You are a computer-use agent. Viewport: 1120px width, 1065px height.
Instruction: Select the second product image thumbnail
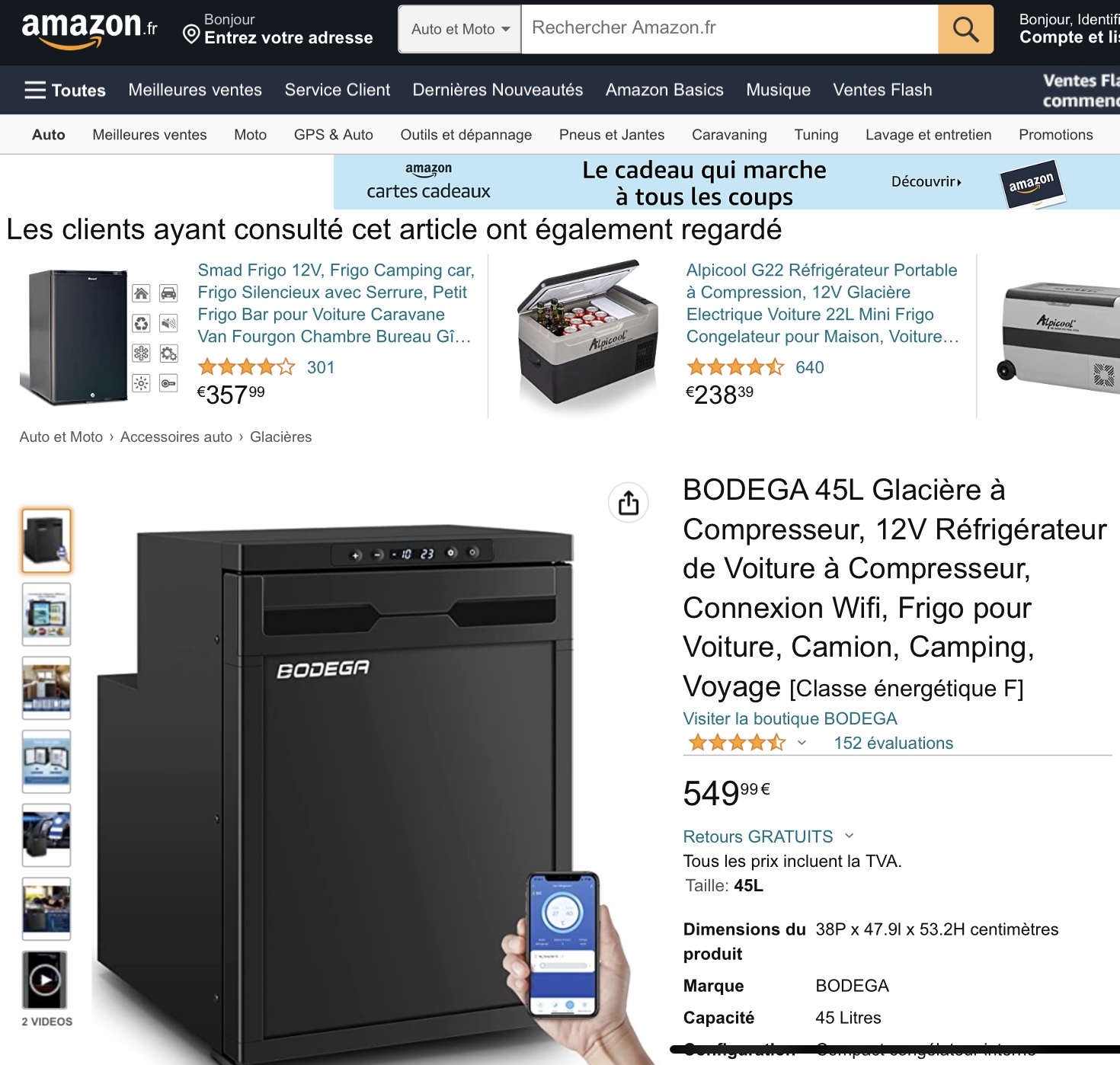(46, 614)
